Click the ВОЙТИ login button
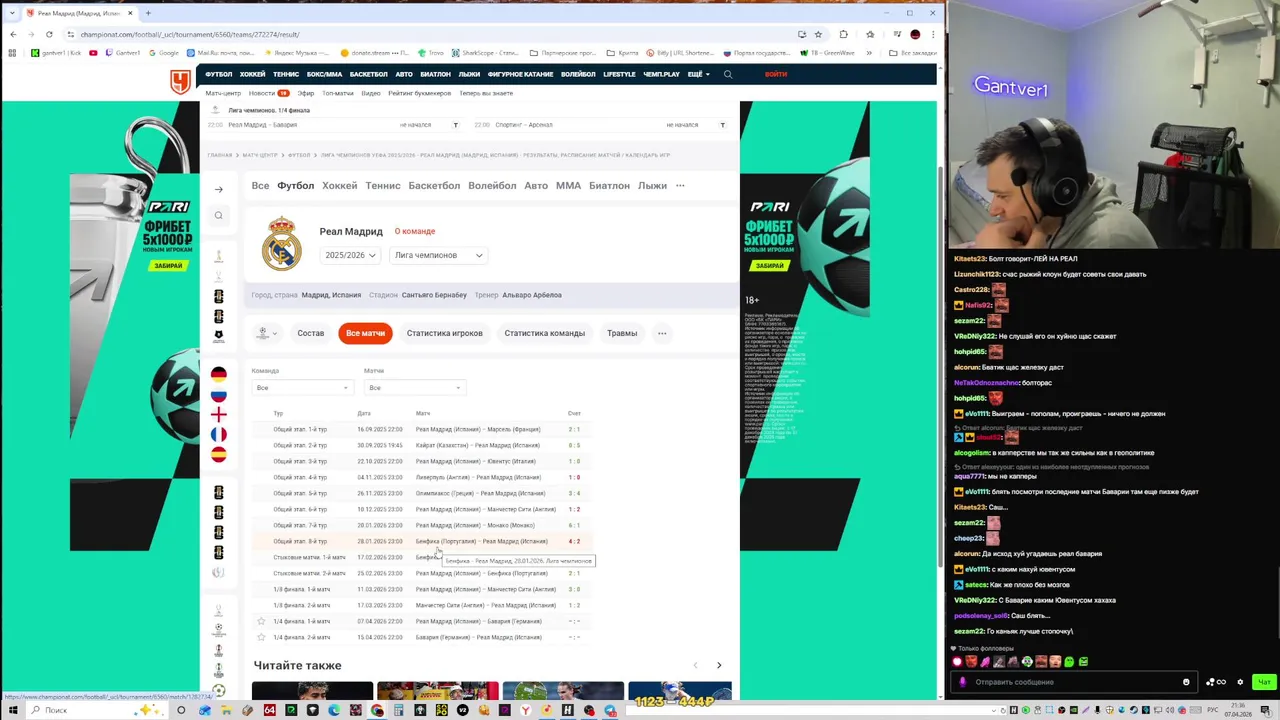This screenshot has height=720, width=1280. (x=776, y=74)
